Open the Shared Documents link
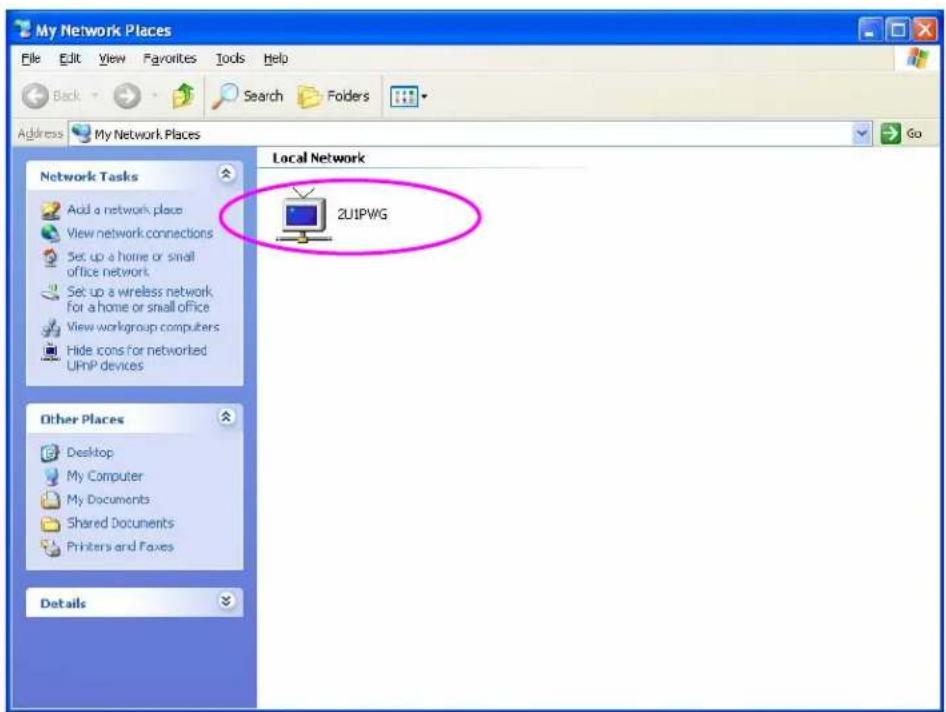 (120, 523)
